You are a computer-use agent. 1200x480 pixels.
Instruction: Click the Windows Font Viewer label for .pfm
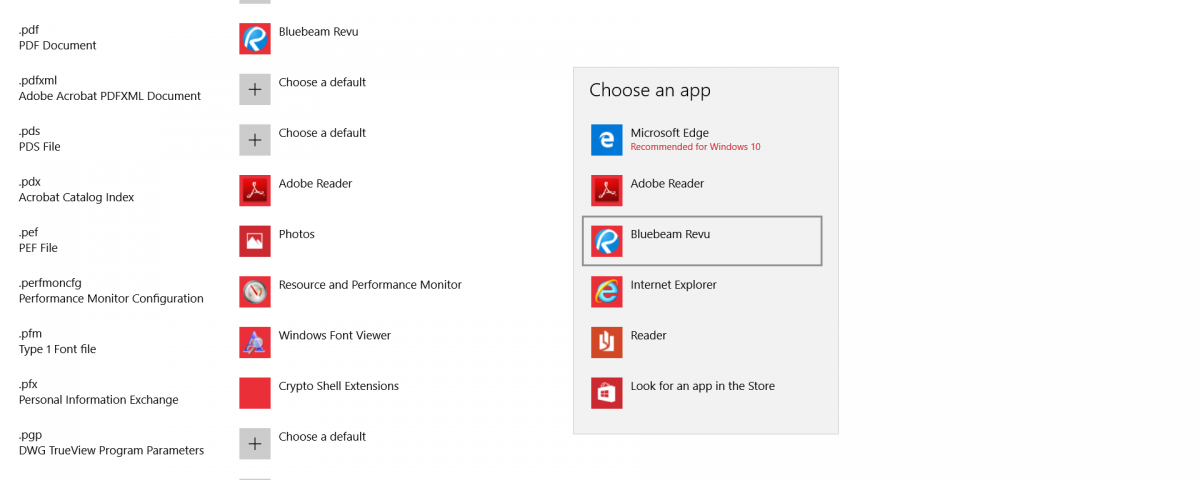[335, 336]
